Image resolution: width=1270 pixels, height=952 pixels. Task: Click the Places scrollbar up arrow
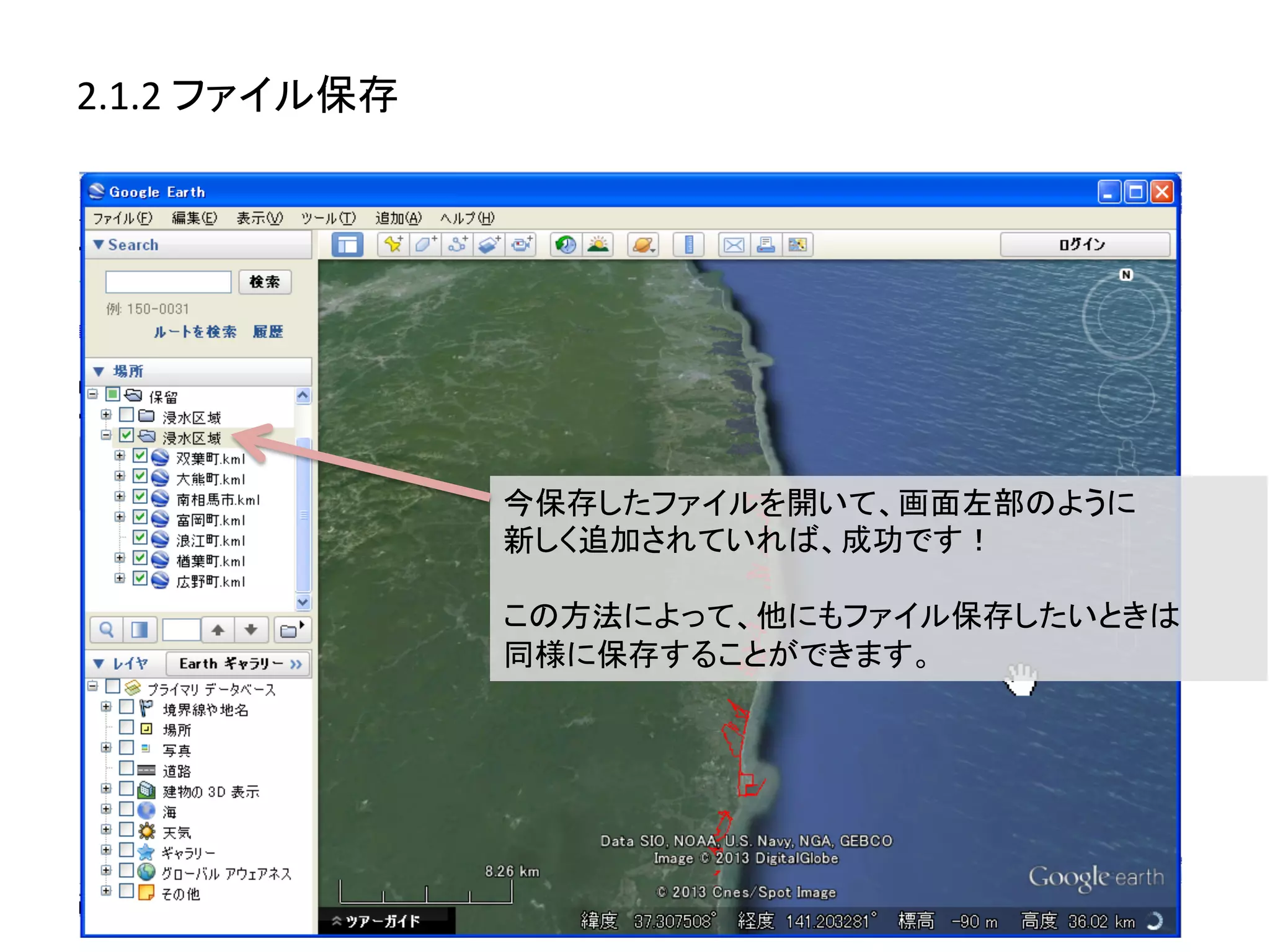pos(303,396)
